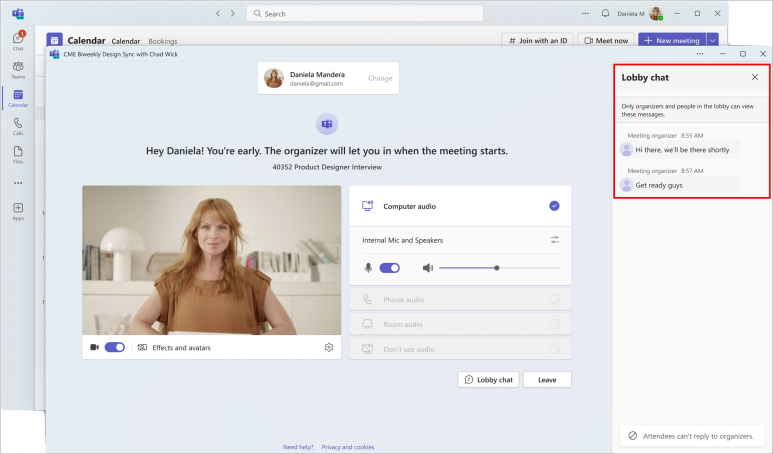Viewport: 773px width, 454px height.
Task: Open video settings gear icon
Action: tap(328, 347)
